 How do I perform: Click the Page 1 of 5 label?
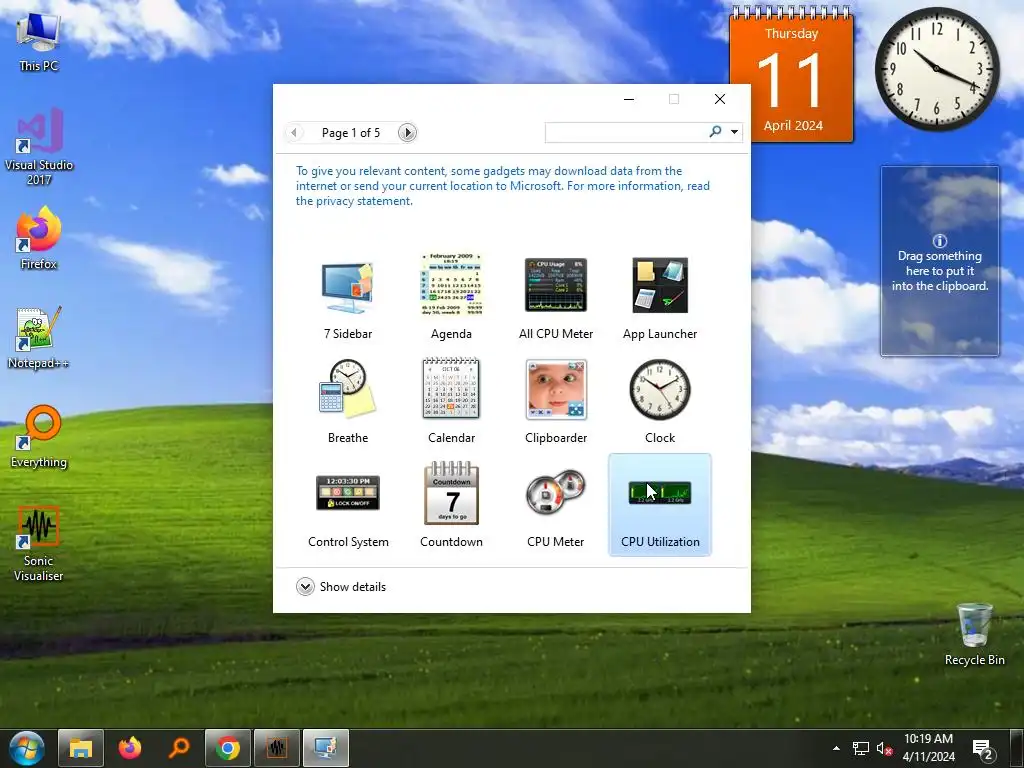(351, 133)
